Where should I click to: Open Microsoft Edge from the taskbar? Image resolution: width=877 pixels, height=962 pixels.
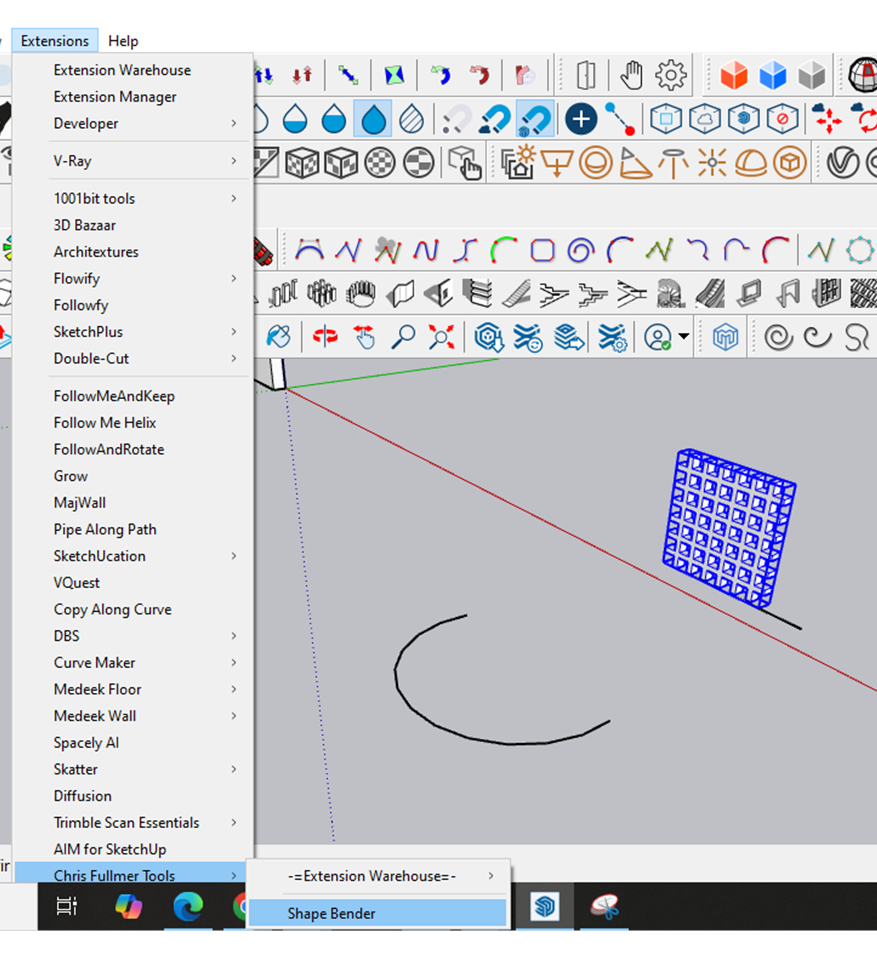pos(188,906)
